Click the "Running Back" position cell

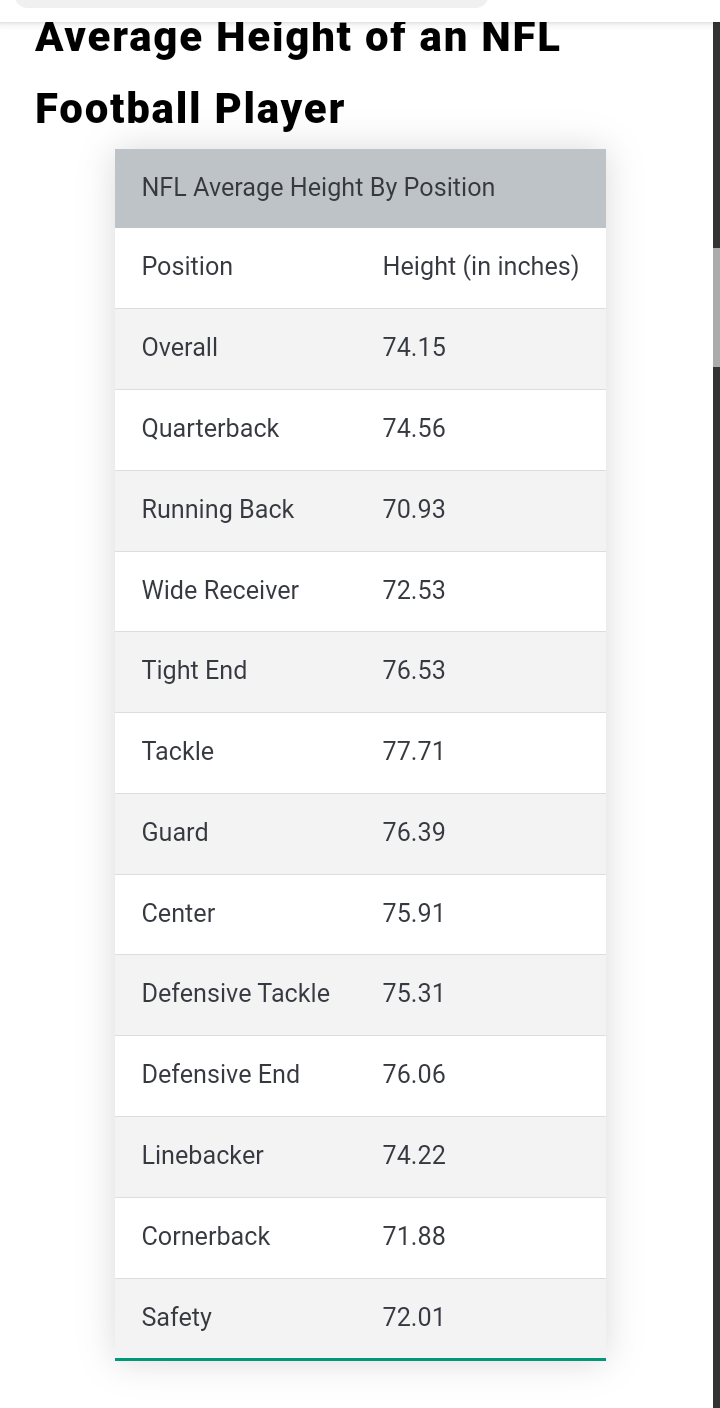click(x=218, y=510)
